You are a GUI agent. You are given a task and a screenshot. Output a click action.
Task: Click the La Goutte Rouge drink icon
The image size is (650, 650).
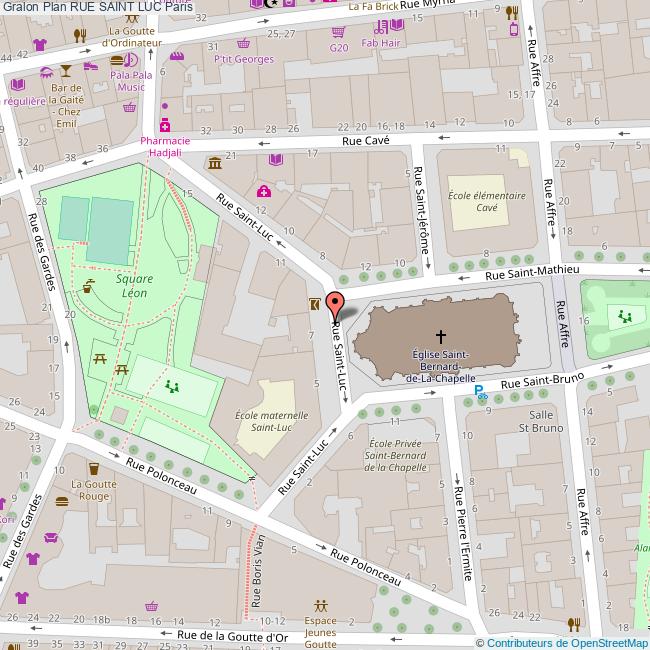click(95, 468)
